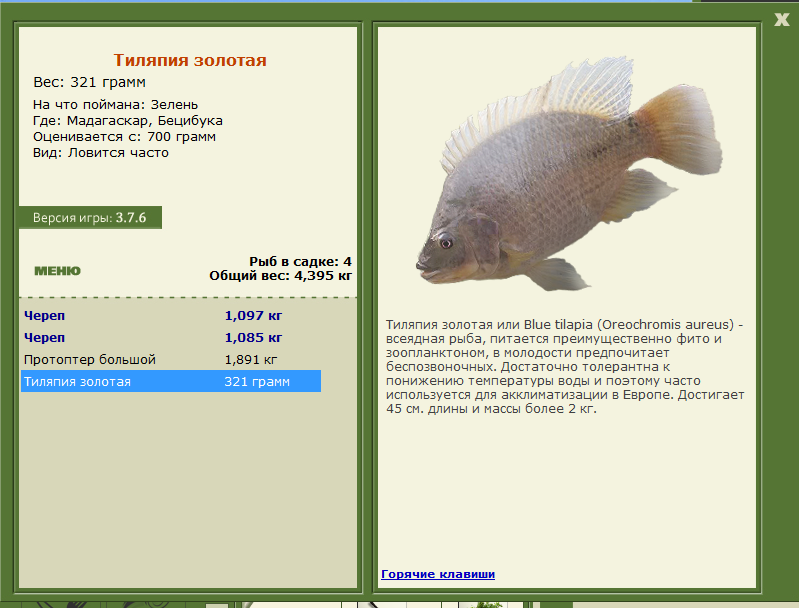Screen dimensions: 799x608
Task: Open the МЕНЮ menu
Action: [x=58, y=271]
